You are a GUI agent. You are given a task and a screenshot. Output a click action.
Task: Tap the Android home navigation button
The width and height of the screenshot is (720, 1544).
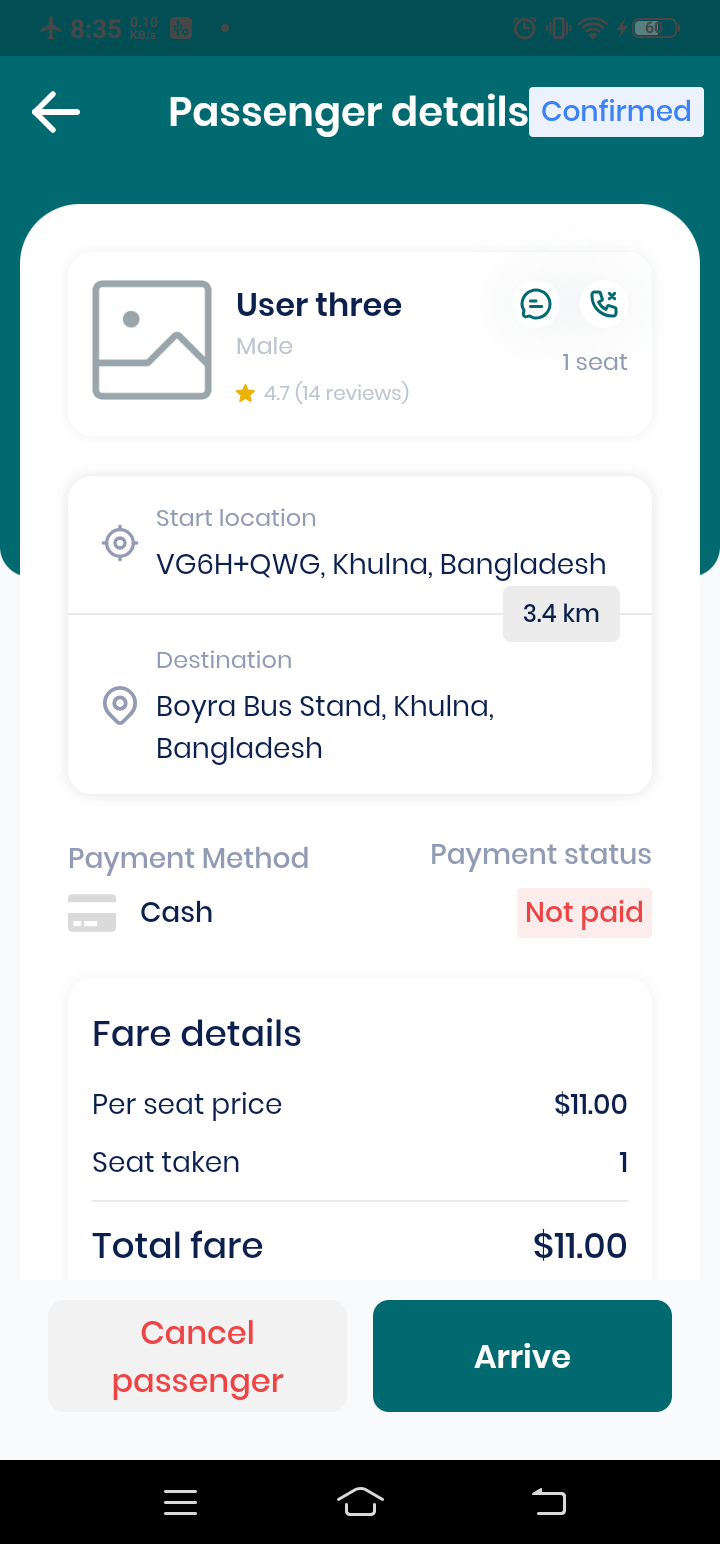tap(361, 1502)
